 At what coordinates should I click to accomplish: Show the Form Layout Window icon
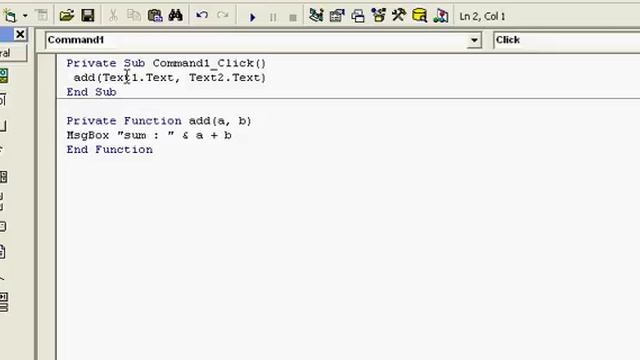358,16
